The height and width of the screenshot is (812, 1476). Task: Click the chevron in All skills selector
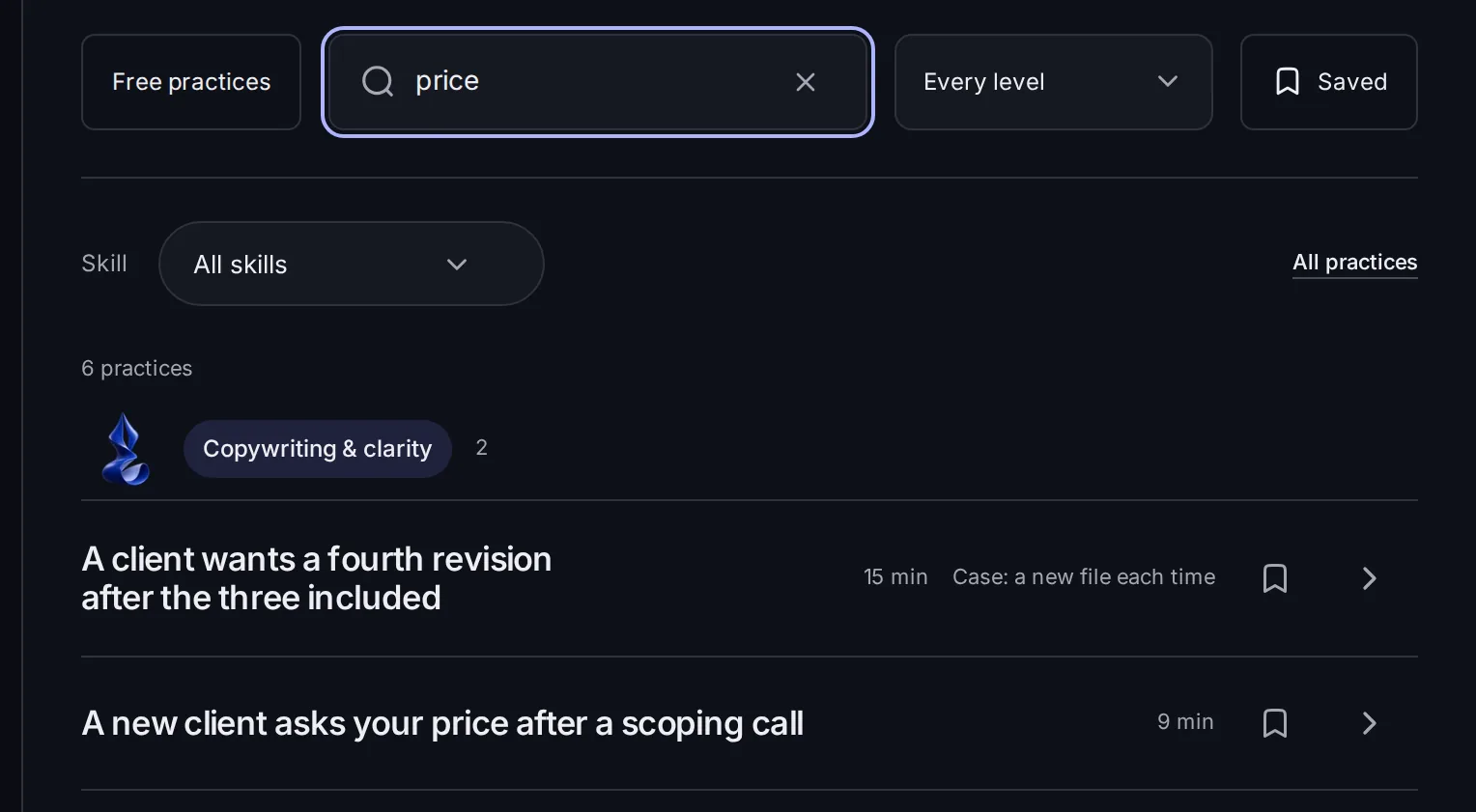click(x=457, y=265)
